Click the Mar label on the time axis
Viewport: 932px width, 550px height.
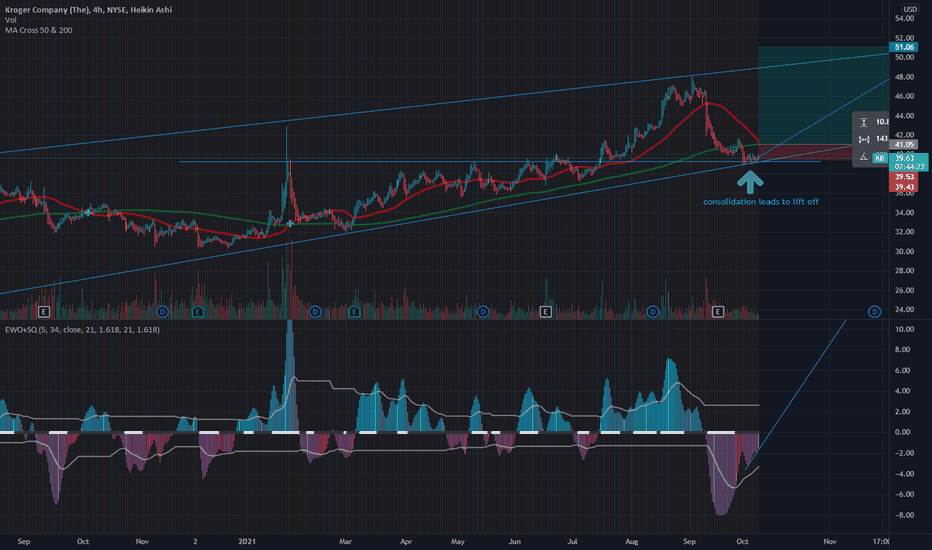coord(345,541)
